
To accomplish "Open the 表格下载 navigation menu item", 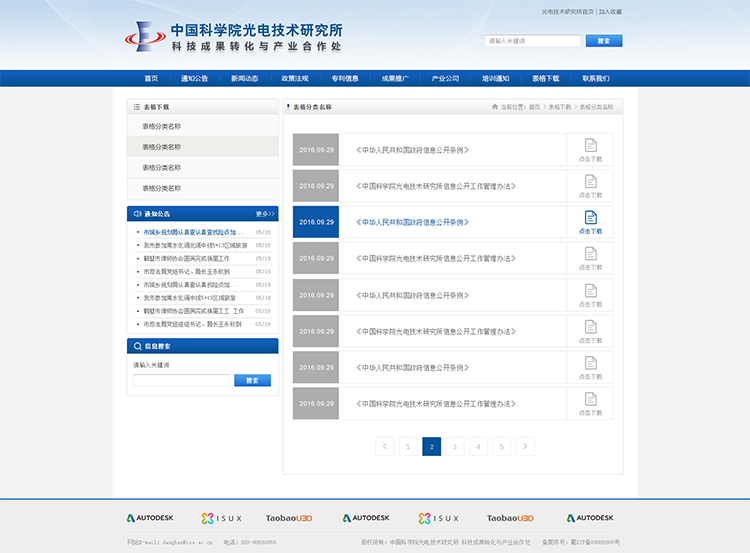I will click(x=546, y=78).
